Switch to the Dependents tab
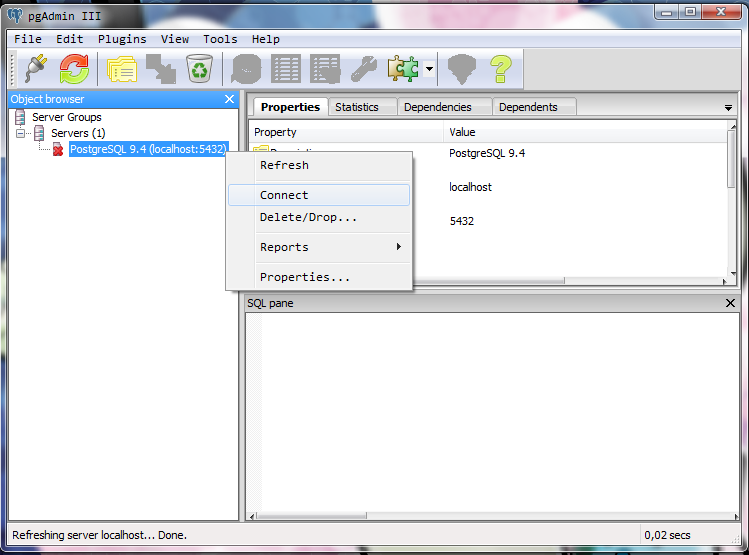749x555 pixels. 534,107
